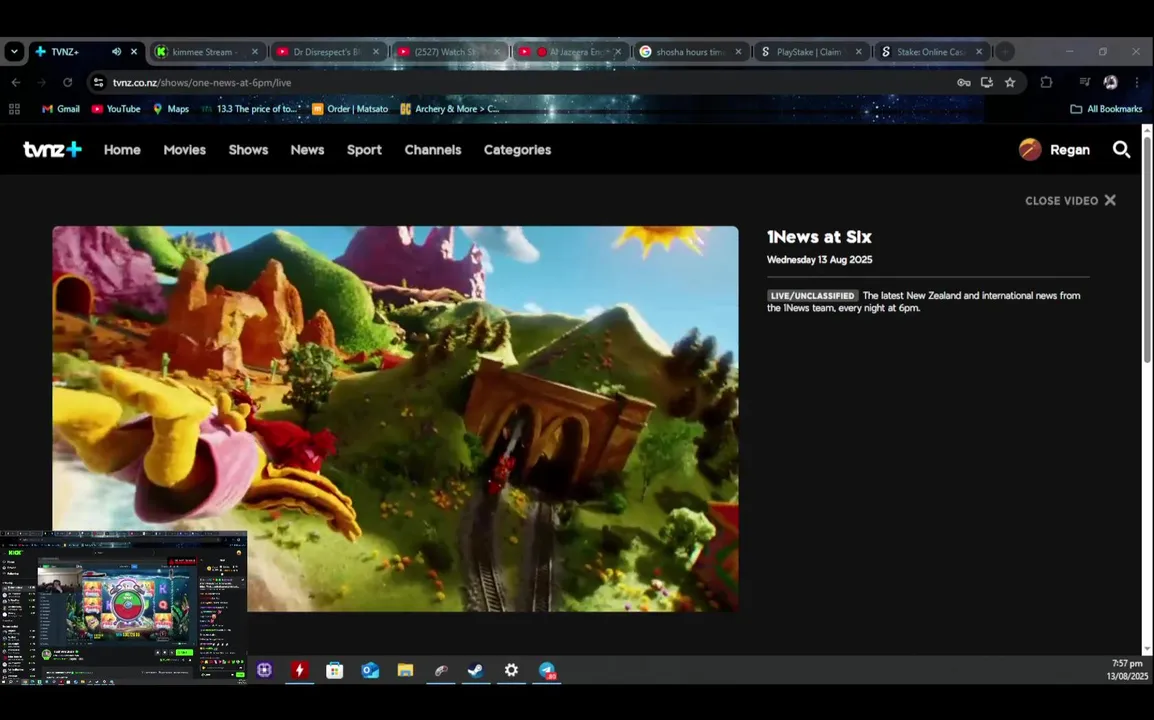Close the video with CLOSE VIDEO

tap(1071, 200)
